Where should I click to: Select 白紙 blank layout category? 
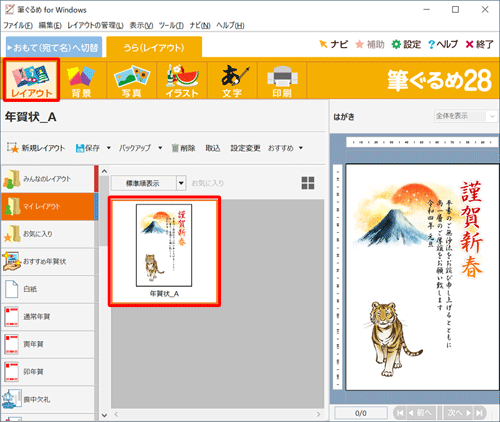48,289
